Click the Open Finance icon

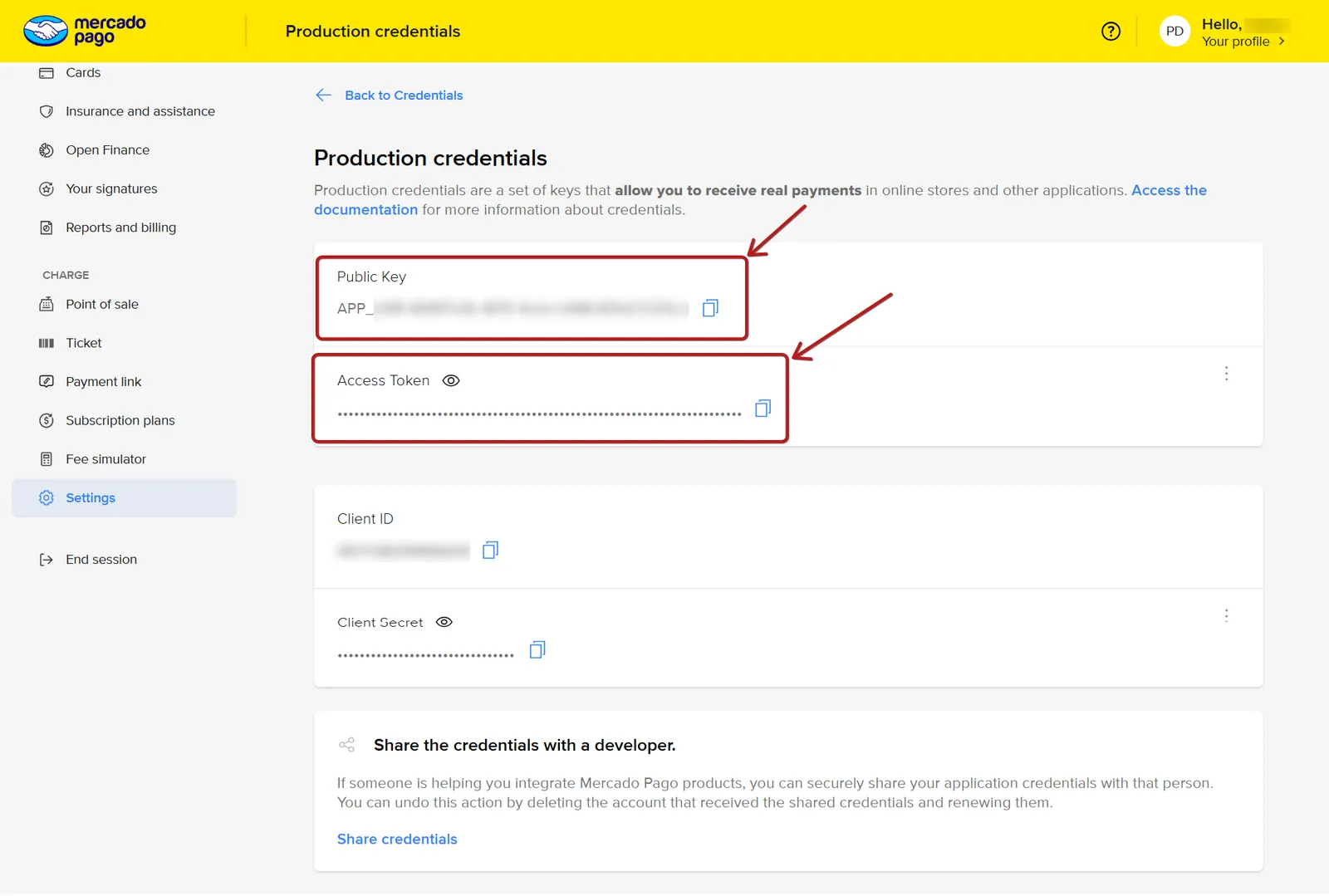pos(47,150)
